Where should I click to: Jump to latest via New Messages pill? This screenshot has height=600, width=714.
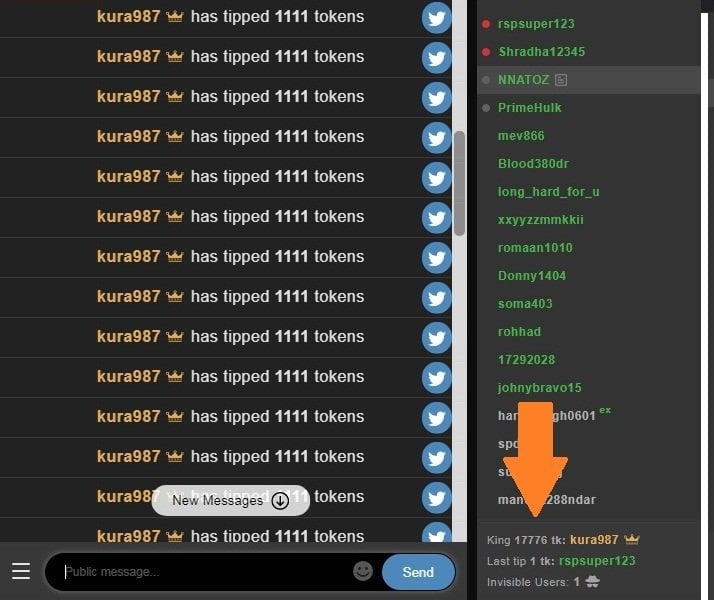[231, 500]
